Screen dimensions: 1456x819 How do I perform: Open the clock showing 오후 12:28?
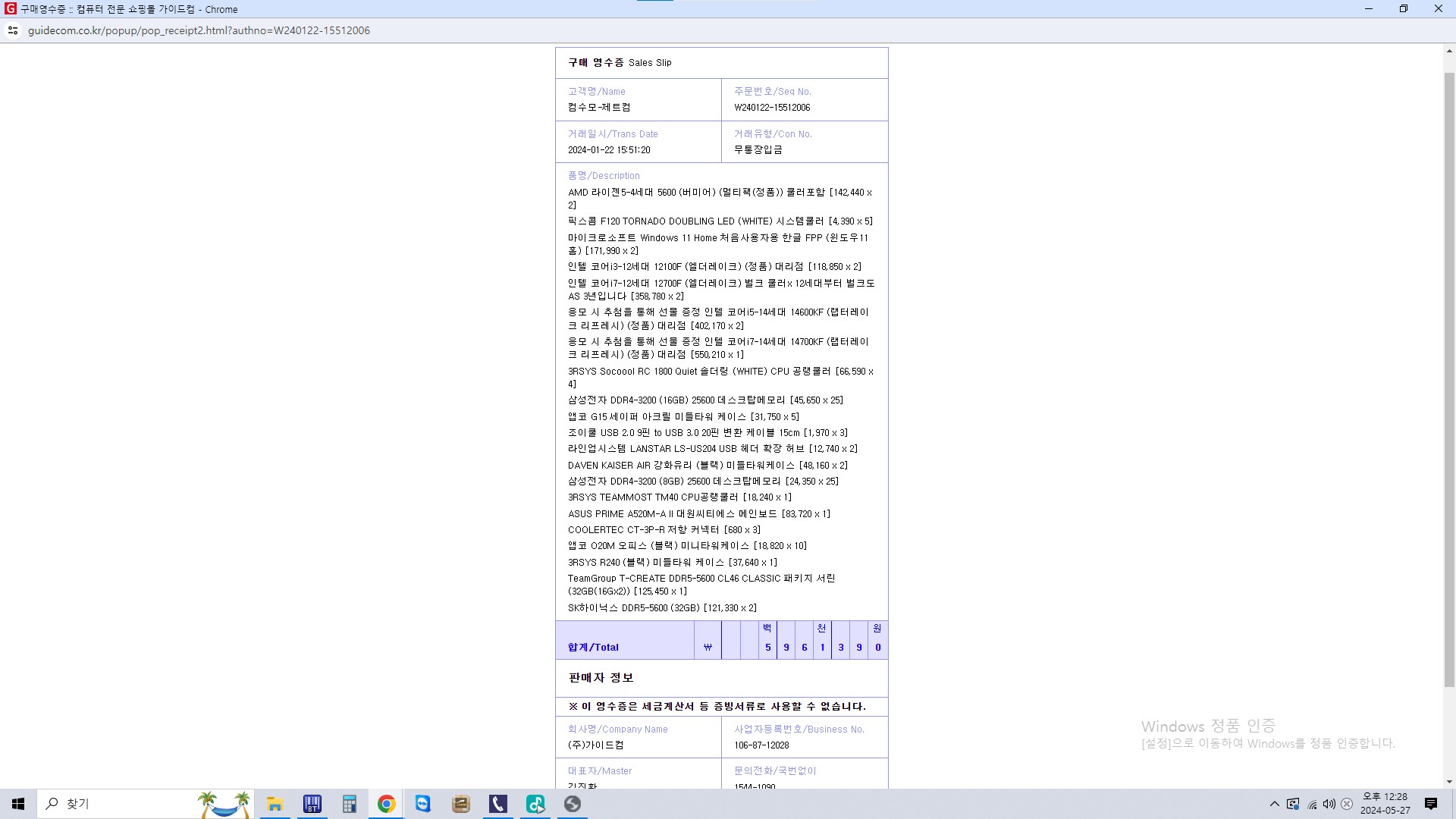(x=1385, y=804)
